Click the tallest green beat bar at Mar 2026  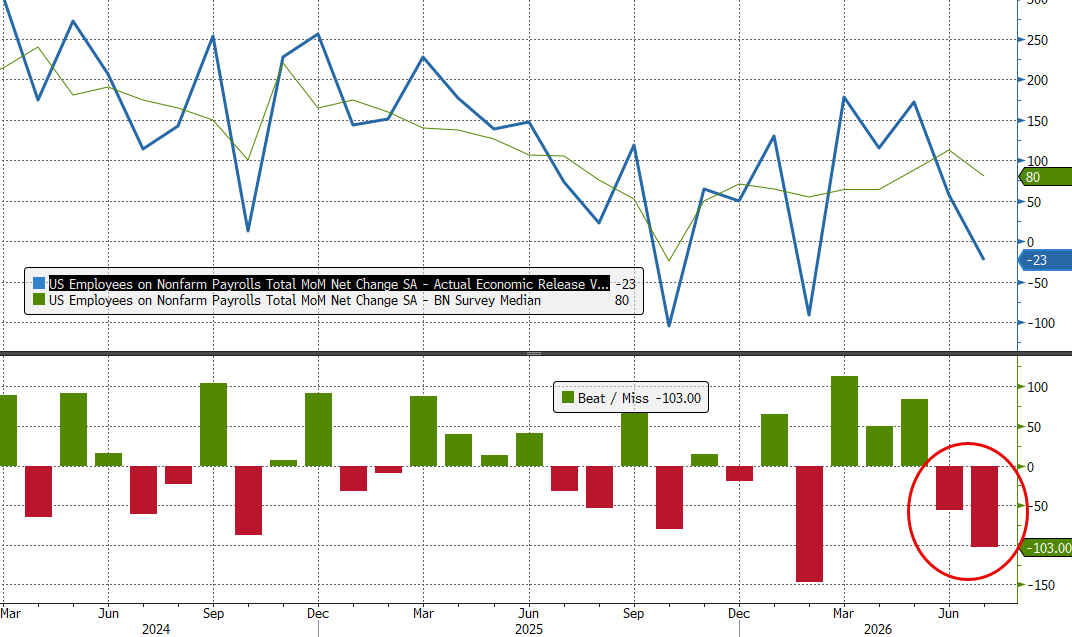tap(844, 421)
